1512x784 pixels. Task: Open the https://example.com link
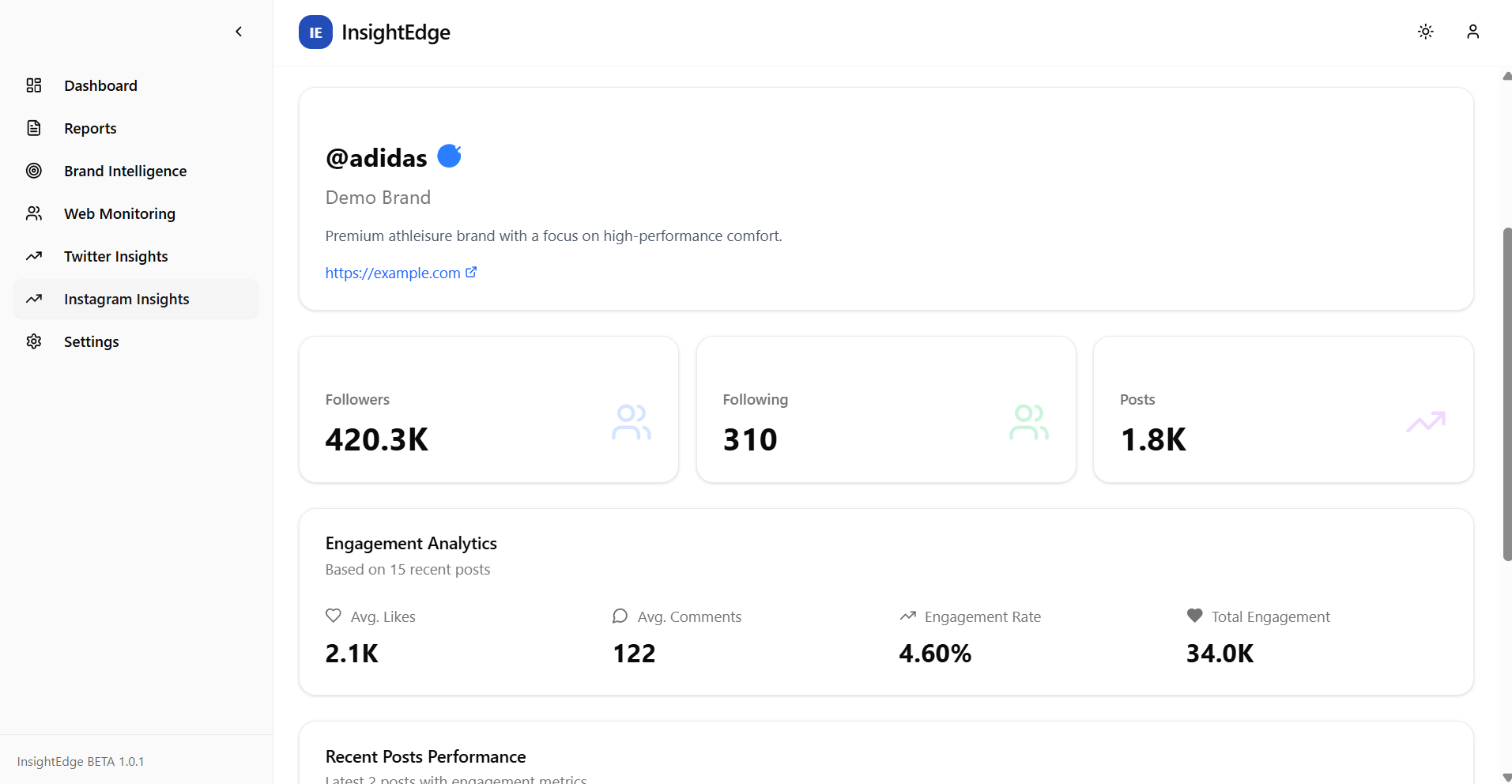coord(393,272)
